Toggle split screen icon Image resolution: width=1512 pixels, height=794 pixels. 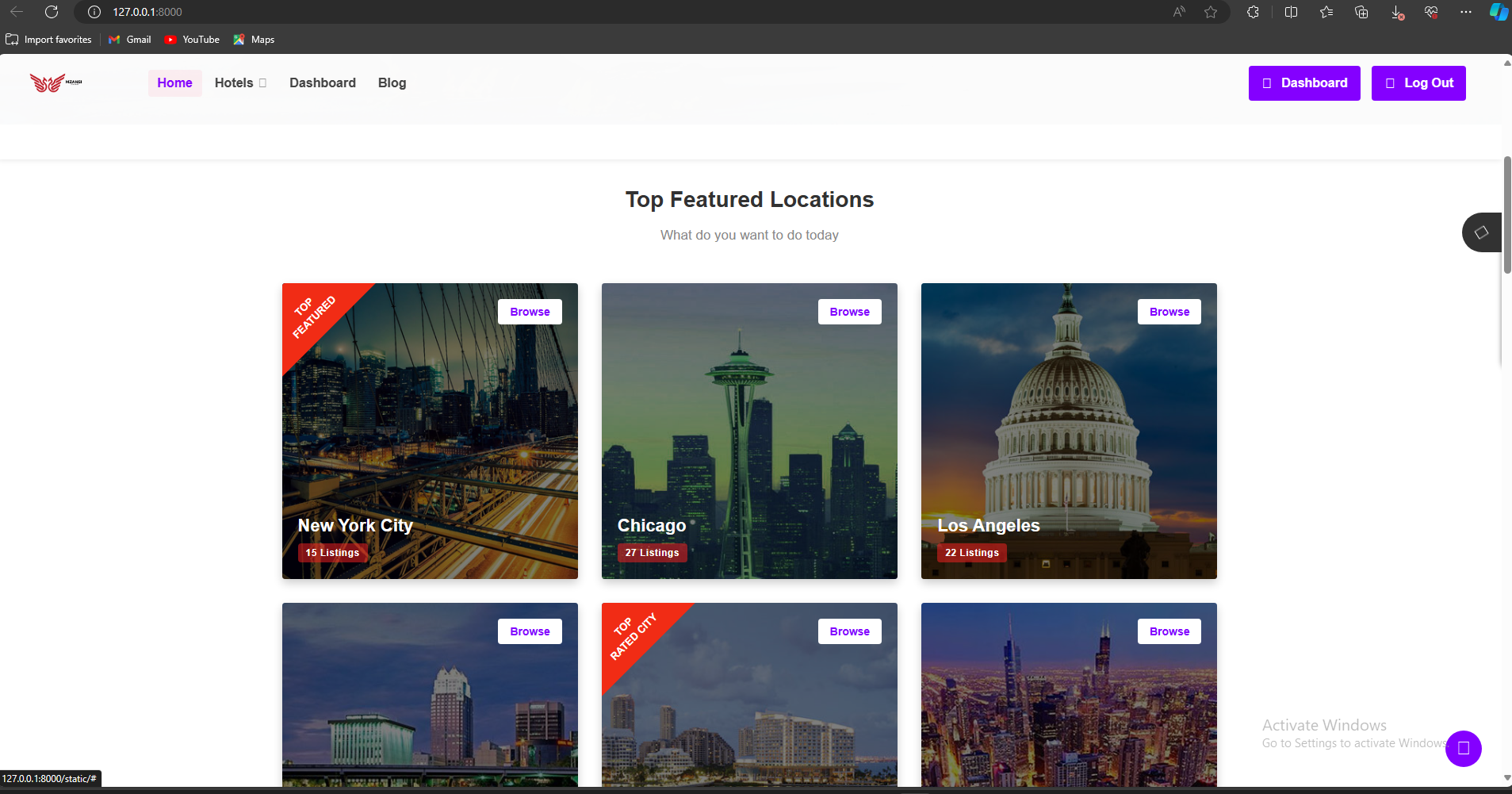tap(1291, 12)
